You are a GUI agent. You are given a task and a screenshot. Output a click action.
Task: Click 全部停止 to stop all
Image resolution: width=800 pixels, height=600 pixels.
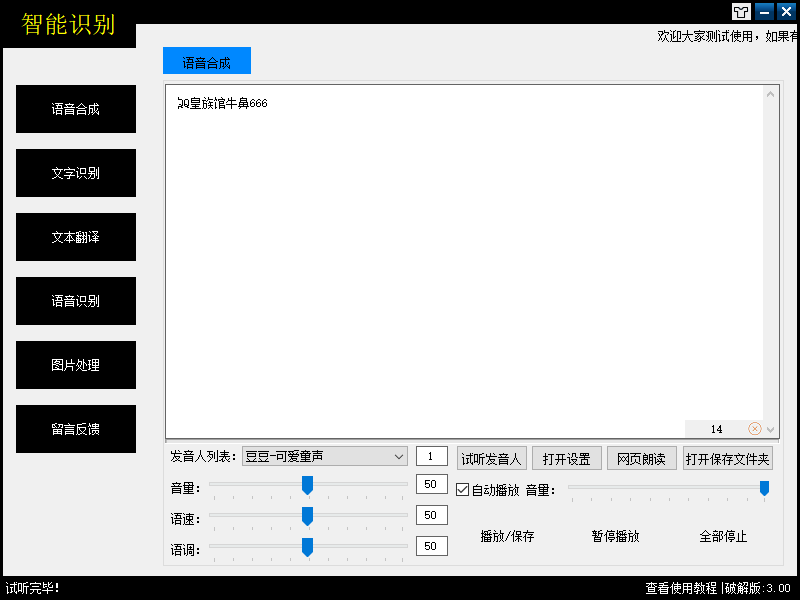point(723,536)
